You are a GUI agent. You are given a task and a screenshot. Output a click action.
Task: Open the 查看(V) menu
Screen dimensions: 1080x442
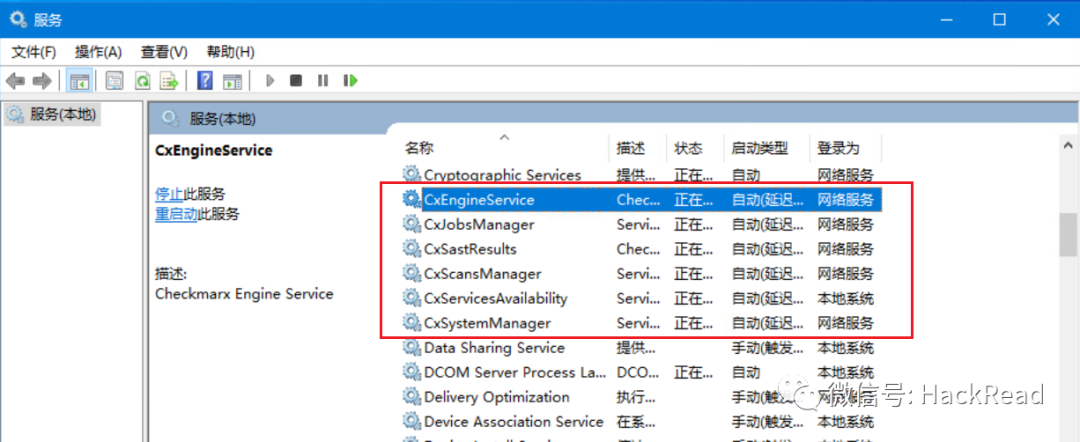[164, 52]
